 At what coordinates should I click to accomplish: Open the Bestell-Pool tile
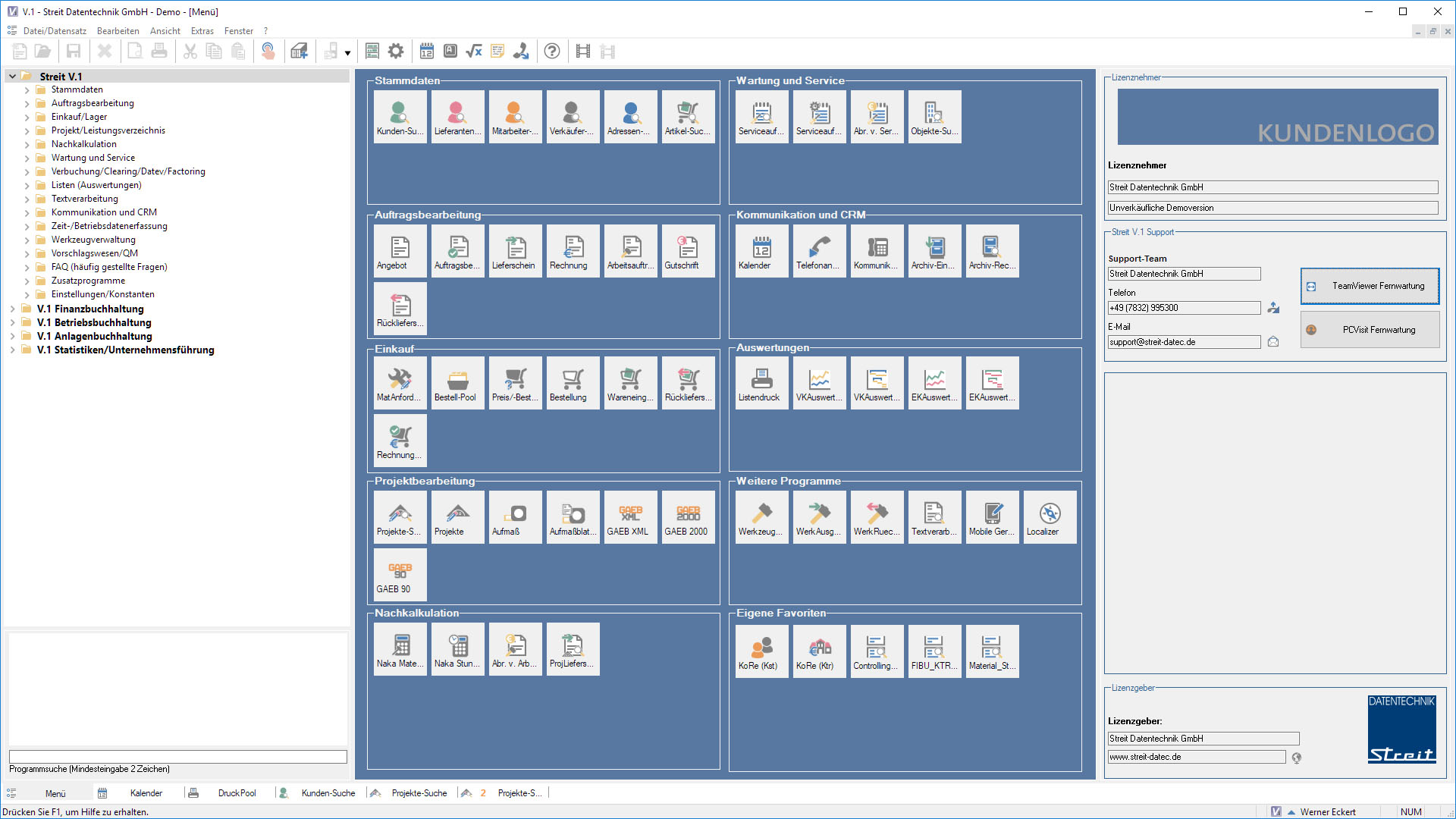click(457, 383)
